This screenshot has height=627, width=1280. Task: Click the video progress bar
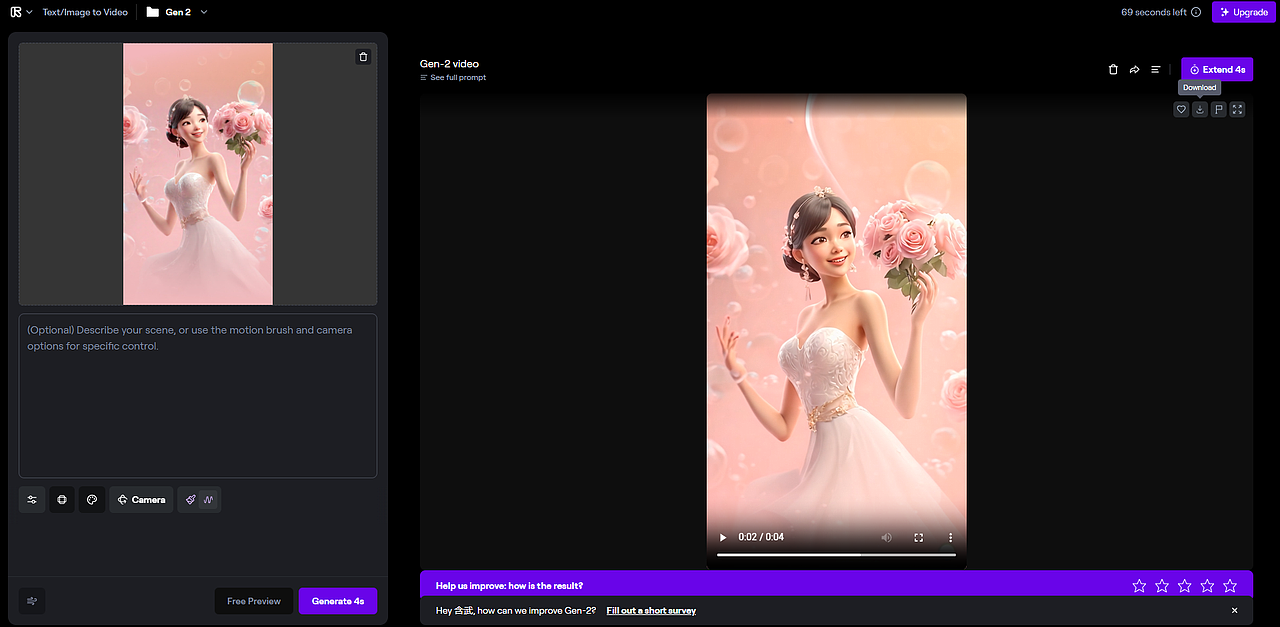pyautogui.click(x=836, y=553)
